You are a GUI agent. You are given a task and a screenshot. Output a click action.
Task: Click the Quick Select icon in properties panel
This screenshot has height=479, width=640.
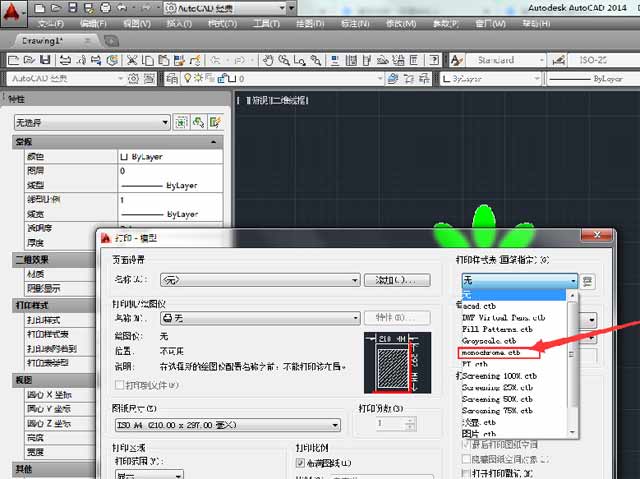click(x=216, y=122)
